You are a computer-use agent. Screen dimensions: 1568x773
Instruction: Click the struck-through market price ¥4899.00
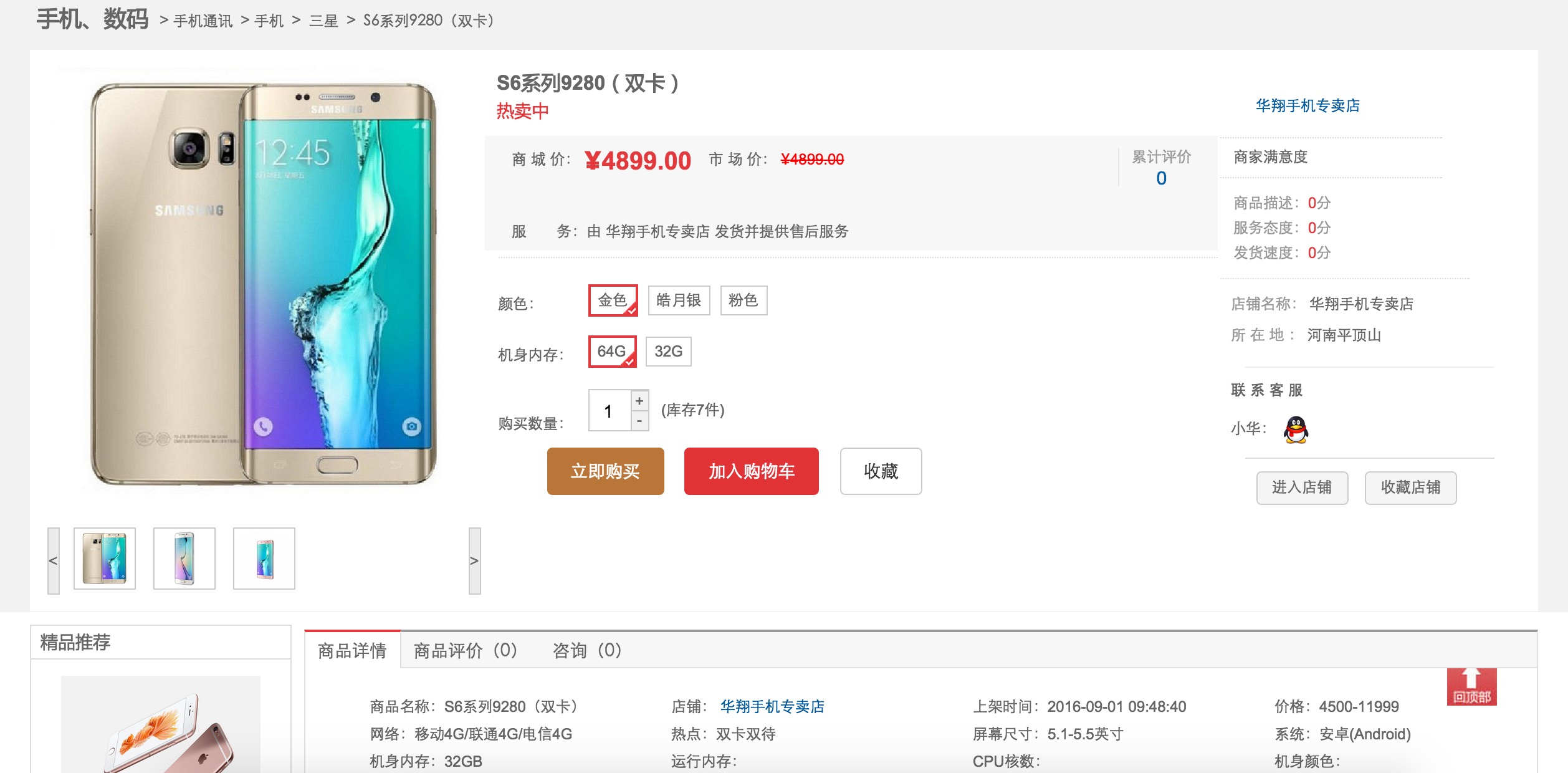click(x=812, y=160)
